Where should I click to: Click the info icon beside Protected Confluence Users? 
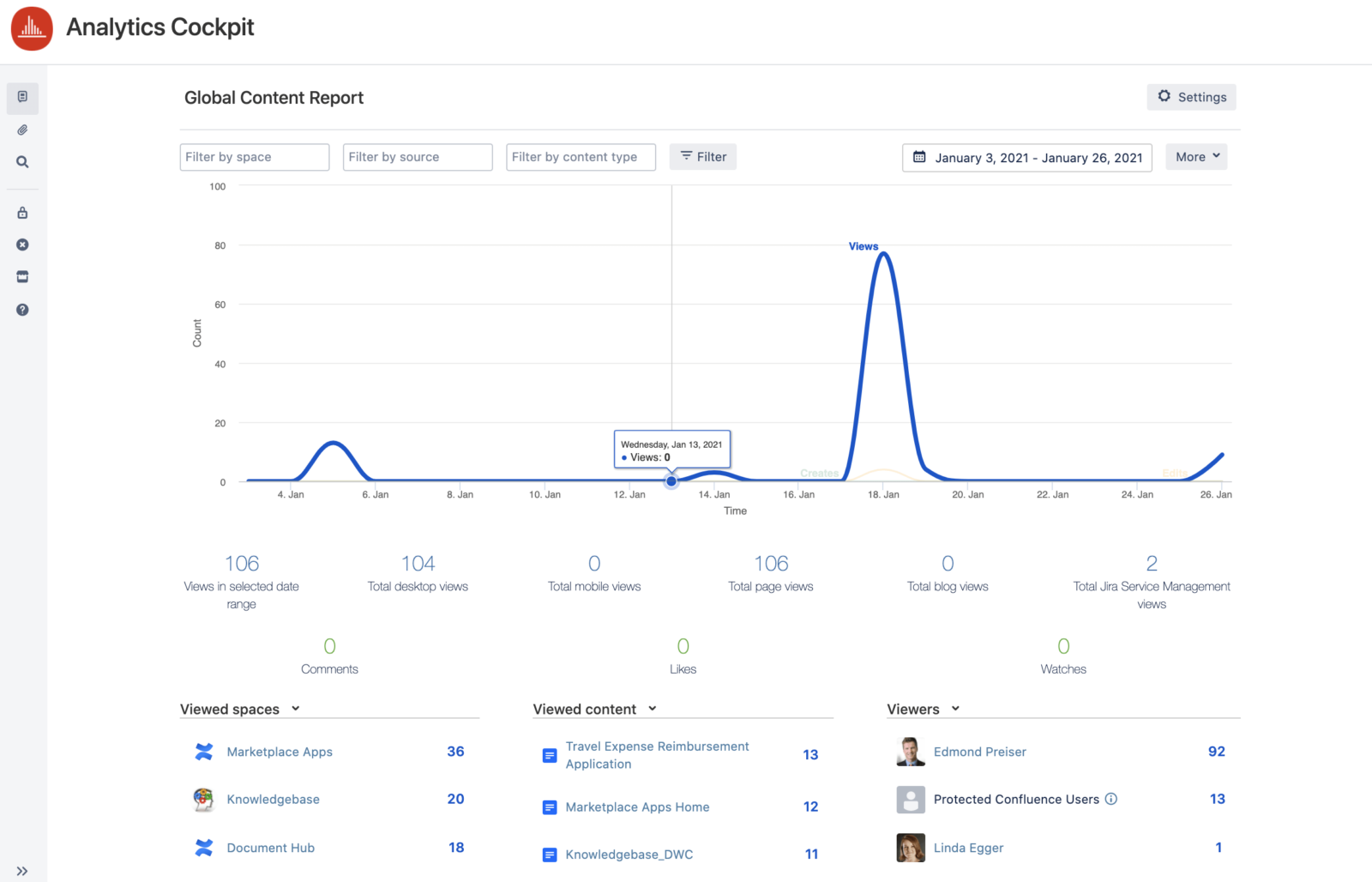[x=1112, y=799]
